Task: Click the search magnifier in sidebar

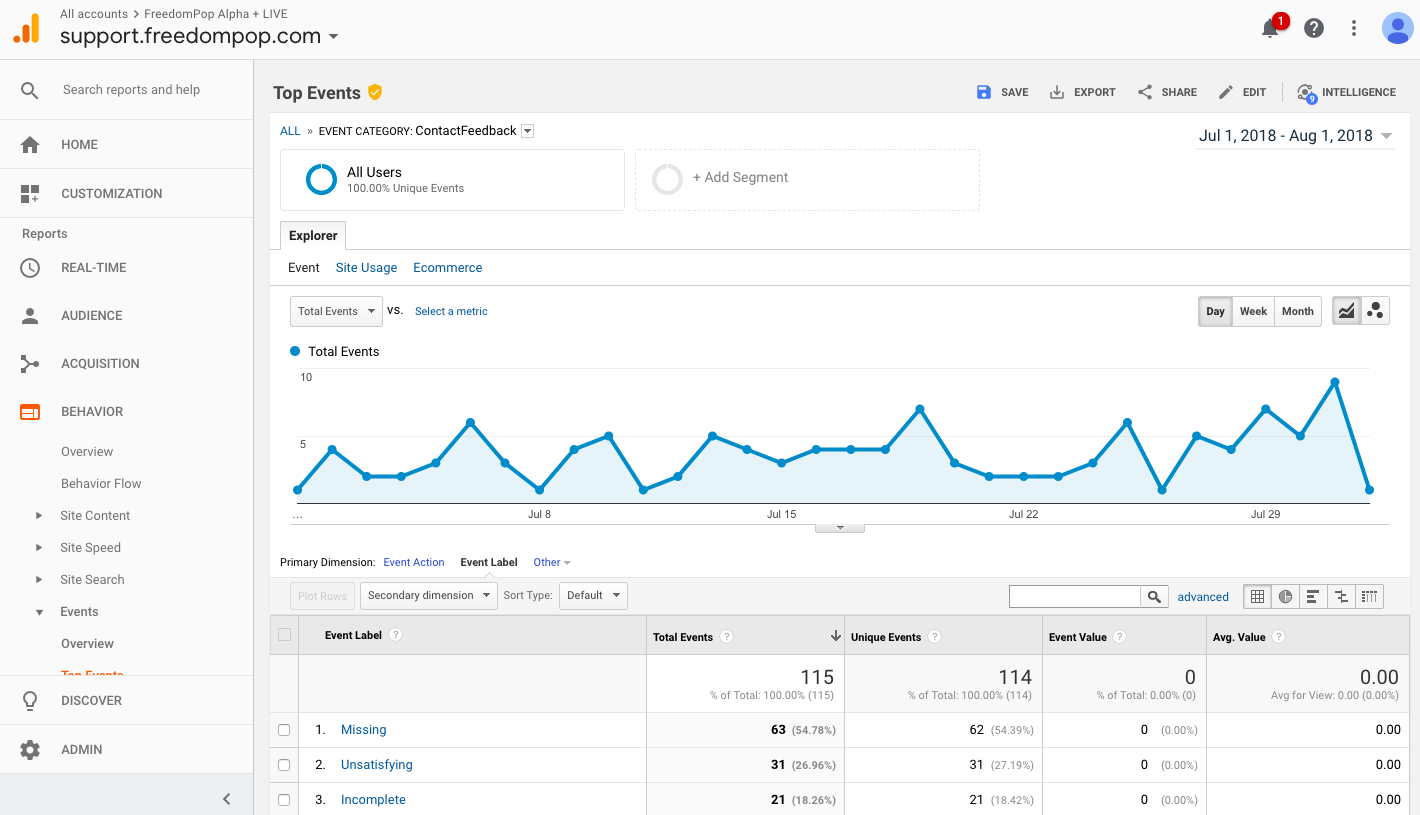Action: coord(30,90)
